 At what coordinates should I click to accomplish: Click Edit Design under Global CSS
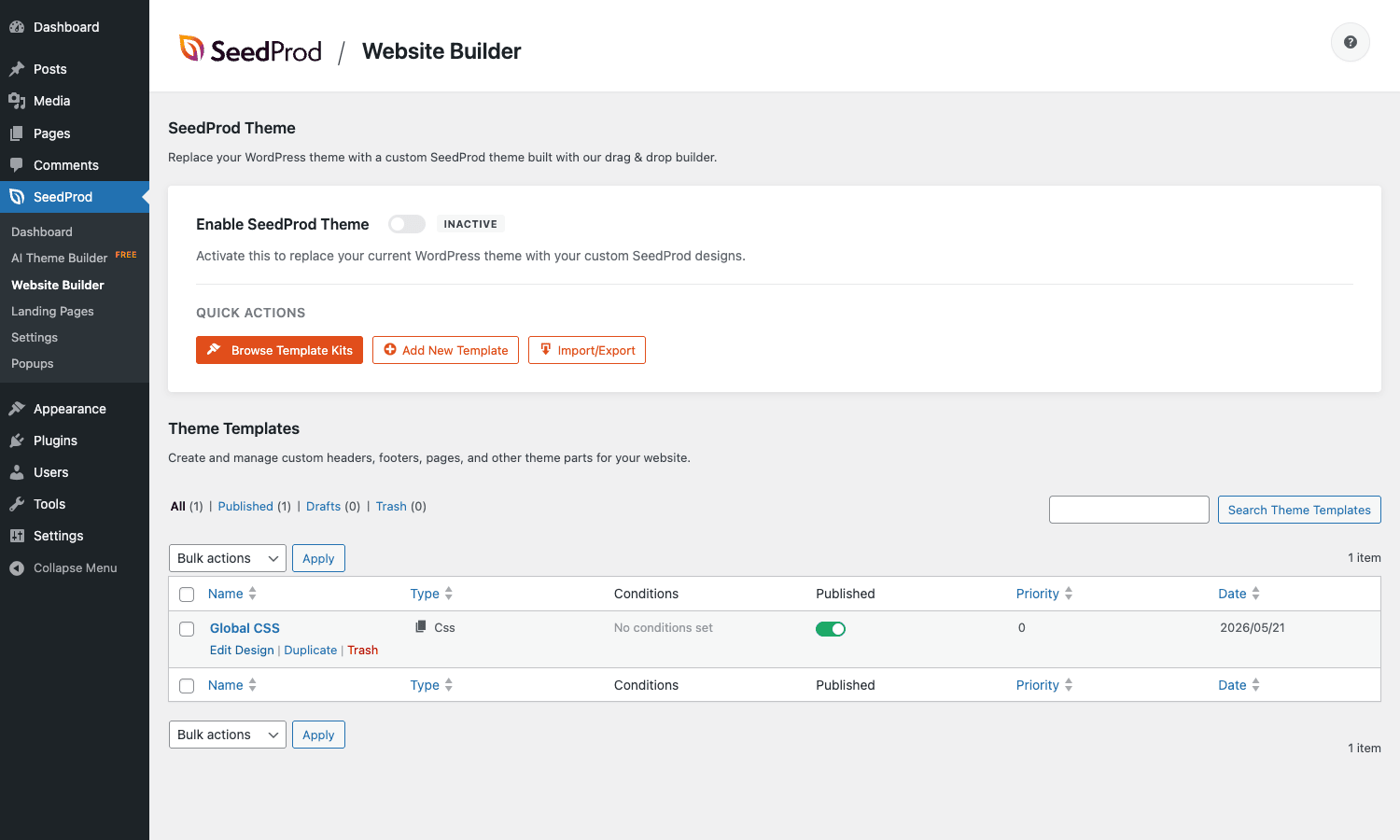242,650
